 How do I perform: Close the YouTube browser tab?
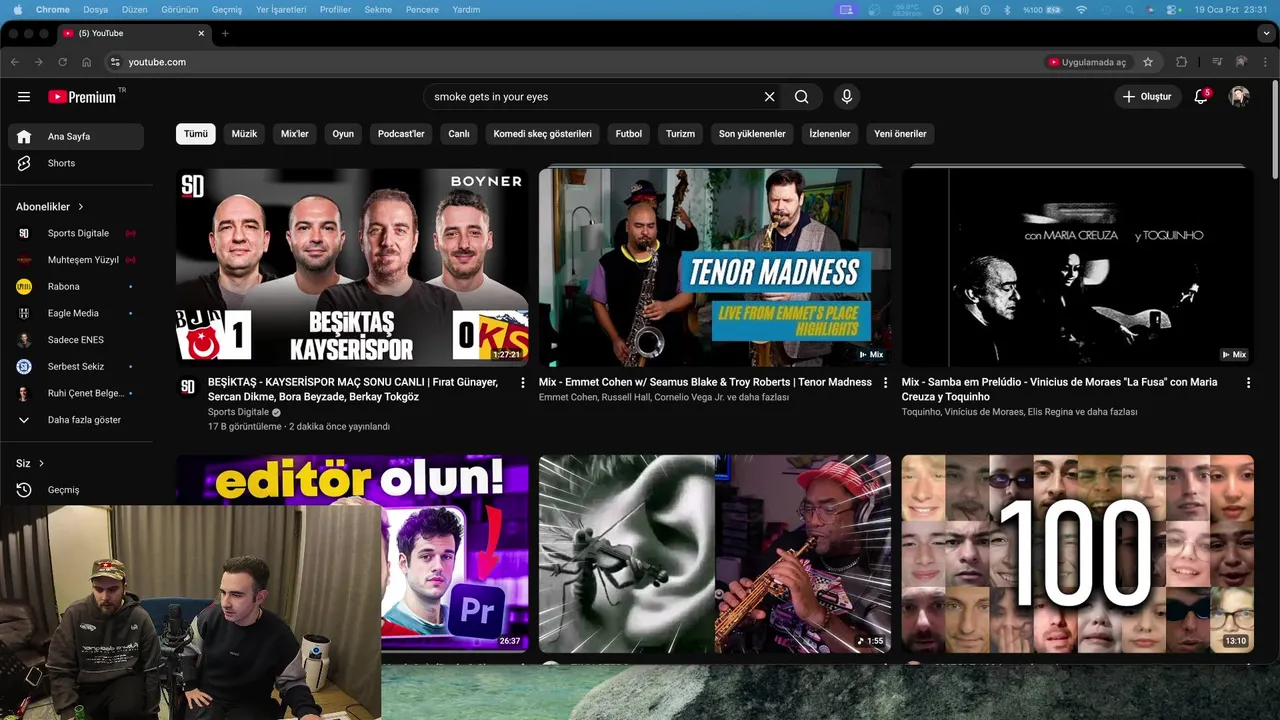point(201,33)
